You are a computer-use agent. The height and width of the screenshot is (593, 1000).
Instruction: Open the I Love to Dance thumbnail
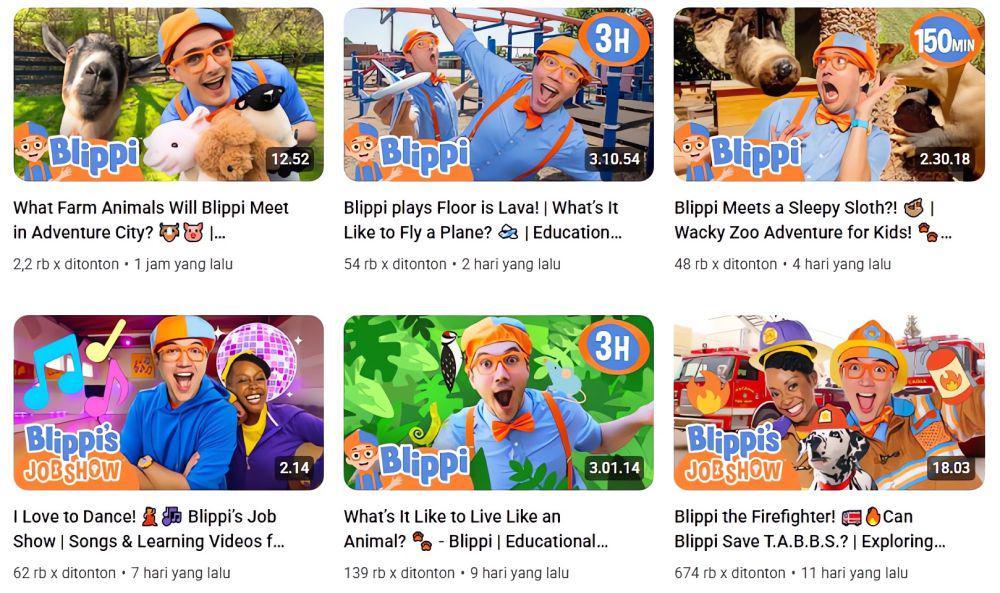coord(168,402)
